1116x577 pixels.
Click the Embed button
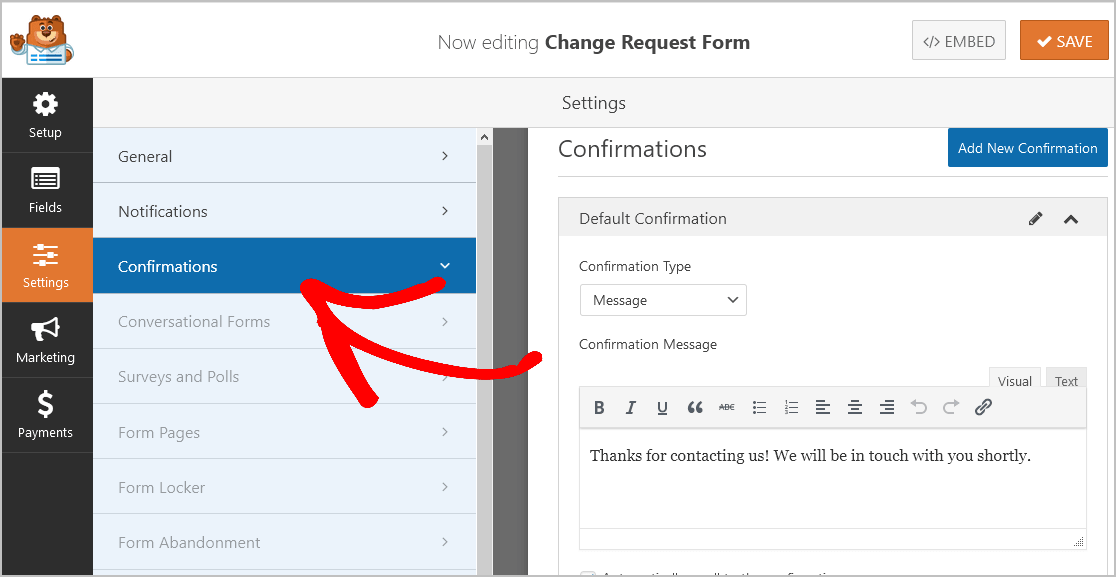pyautogui.click(x=959, y=40)
